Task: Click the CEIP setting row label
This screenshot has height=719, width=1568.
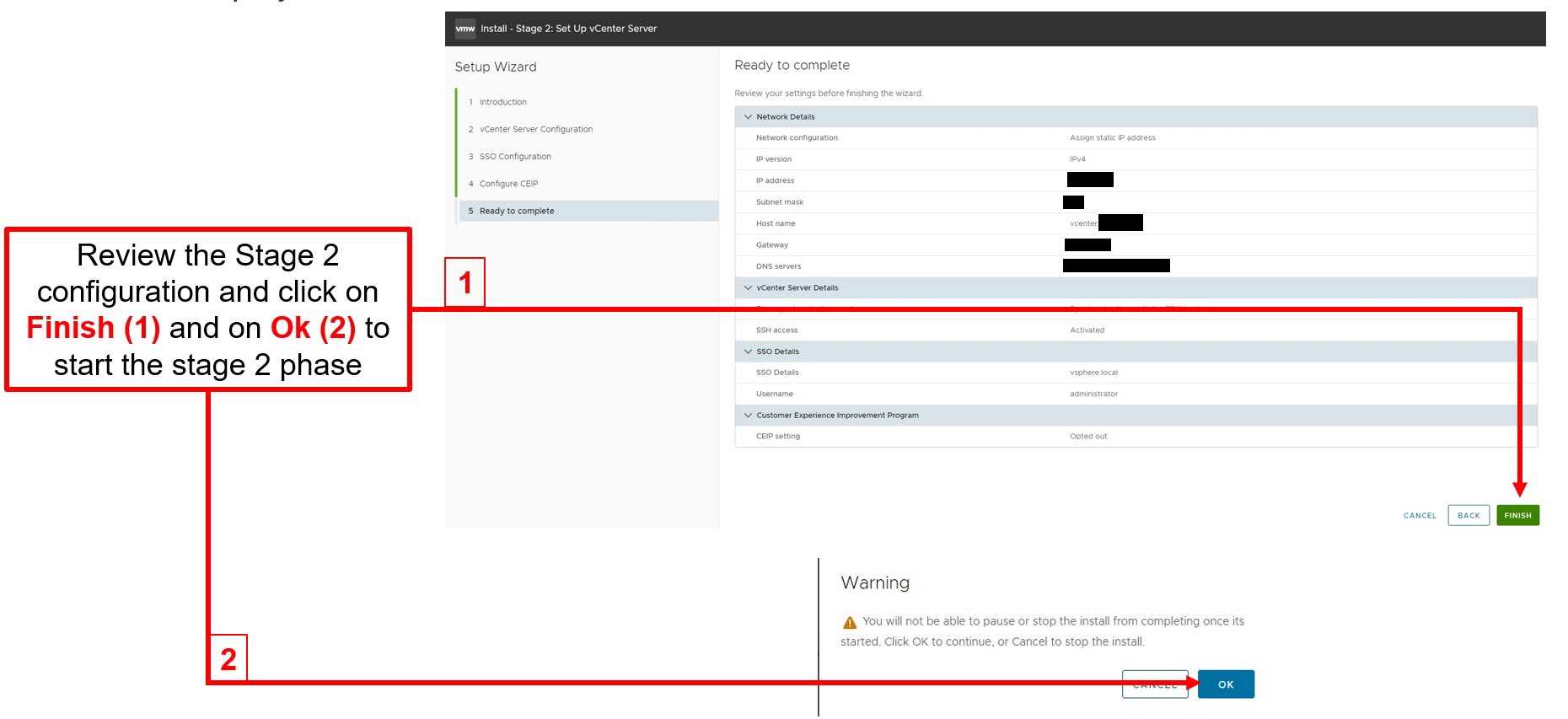Action: pyautogui.click(x=778, y=437)
